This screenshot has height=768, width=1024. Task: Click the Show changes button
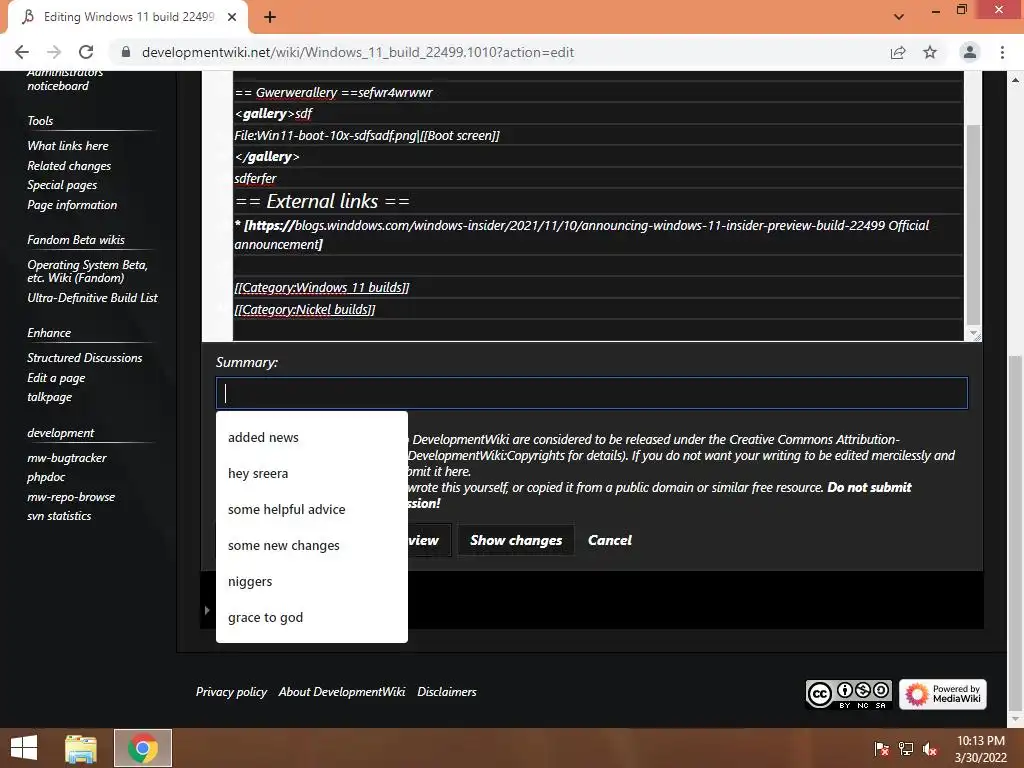[516, 540]
